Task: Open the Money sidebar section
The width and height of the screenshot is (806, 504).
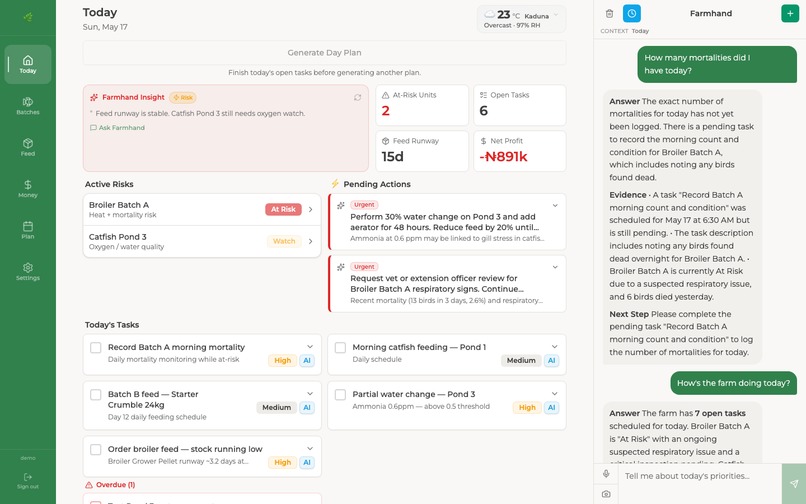Action: (x=28, y=189)
